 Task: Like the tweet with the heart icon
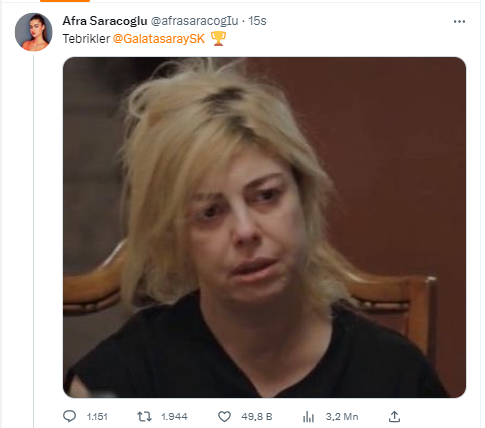224,416
